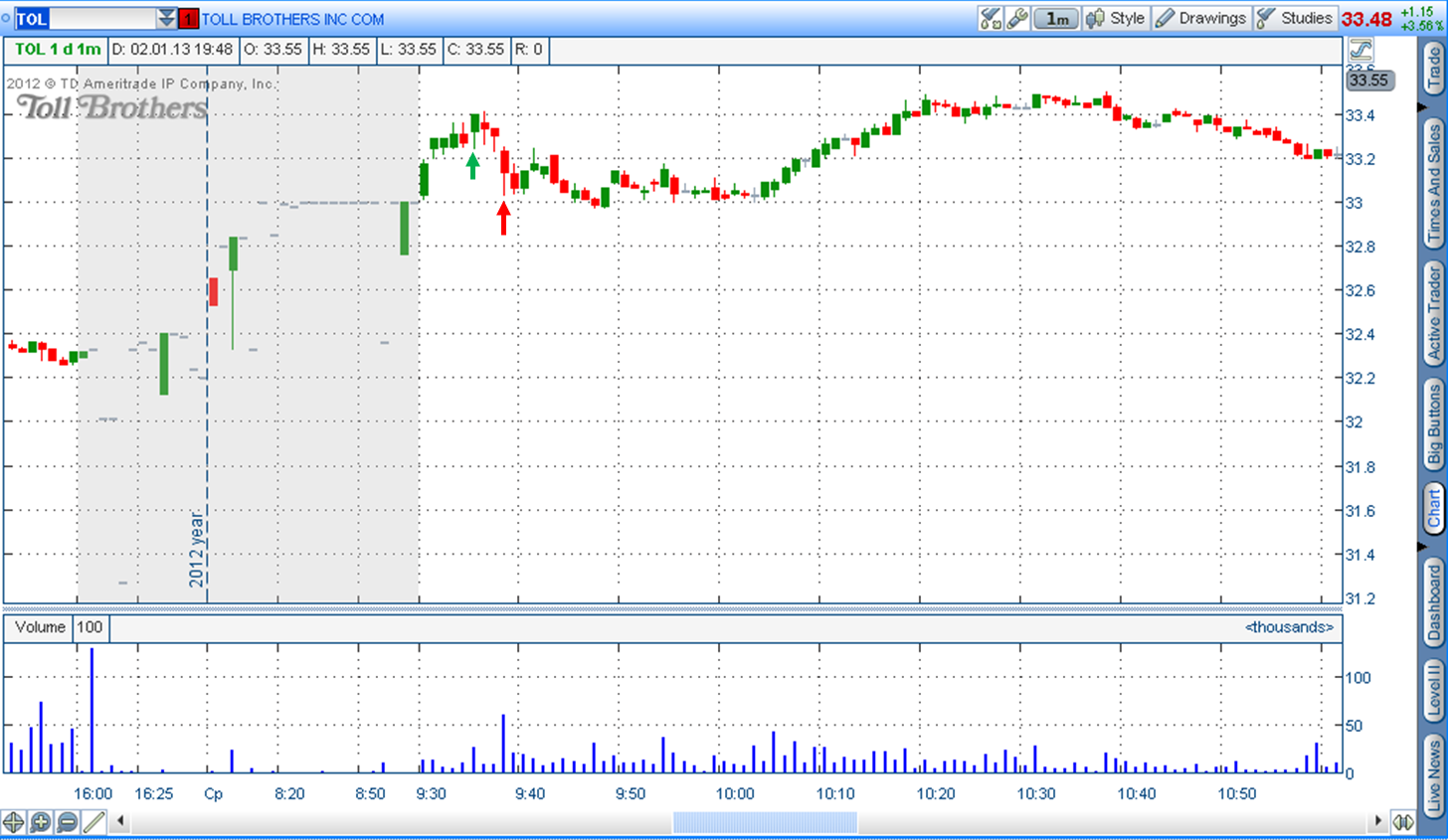Expand the symbol selector dropdown arrow
The image size is (1452, 840).
pyautogui.click(x=166, y=18)
